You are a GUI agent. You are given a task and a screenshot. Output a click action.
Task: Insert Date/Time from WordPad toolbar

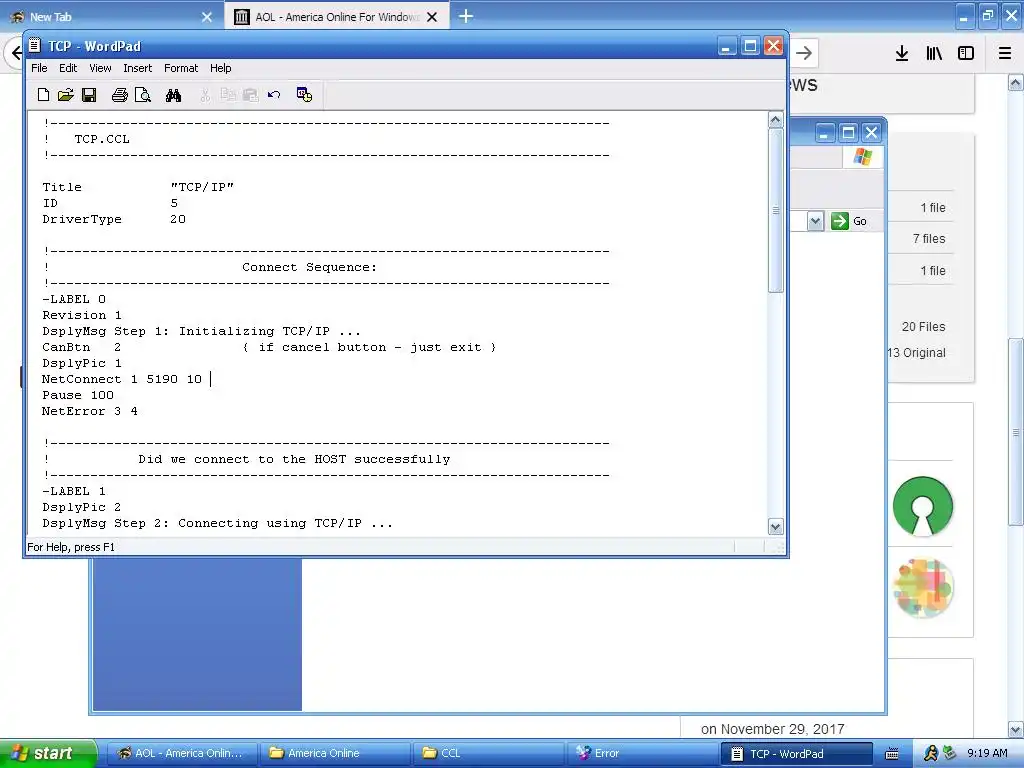[304, 95]
